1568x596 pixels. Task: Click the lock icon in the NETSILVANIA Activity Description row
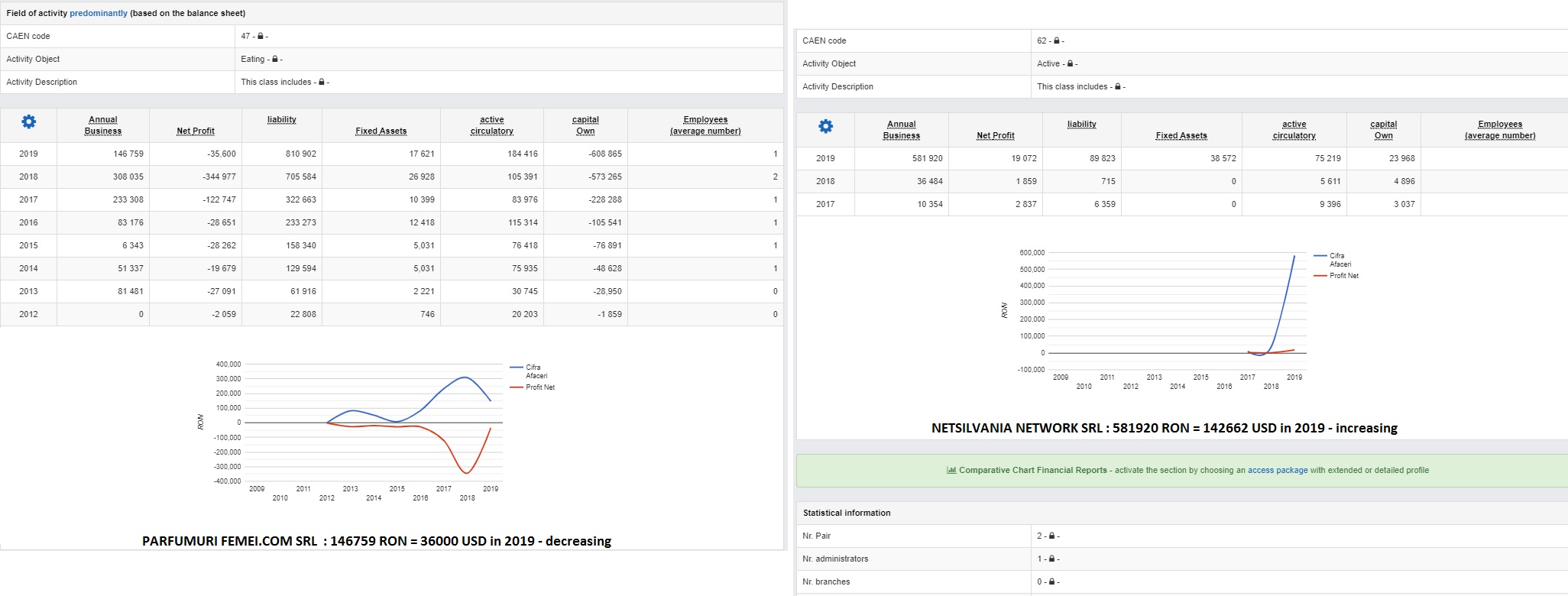(x=1118, y=86)
